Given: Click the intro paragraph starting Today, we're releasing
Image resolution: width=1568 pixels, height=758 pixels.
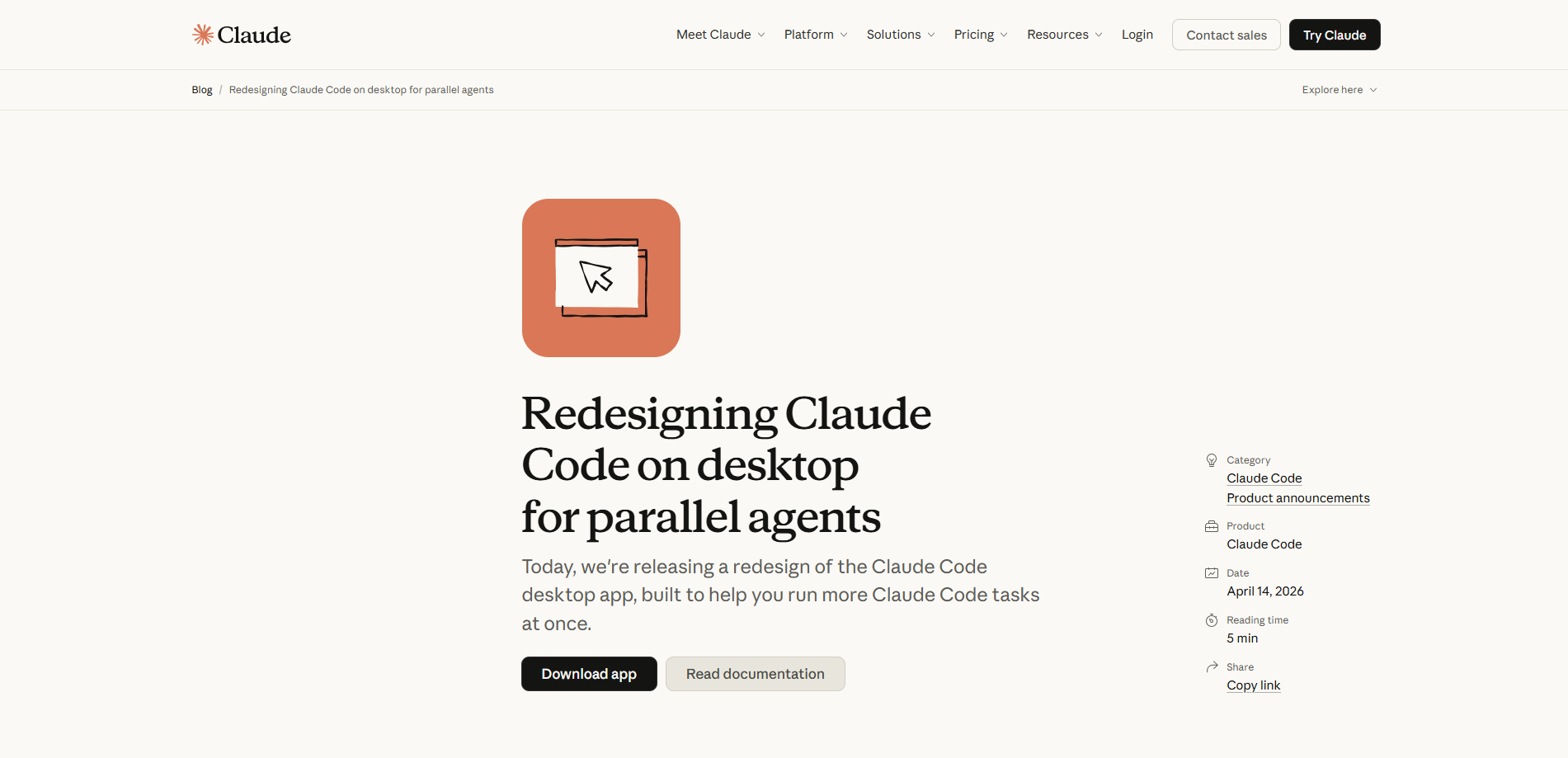Looking at the screenshot, I should point(780,595).
